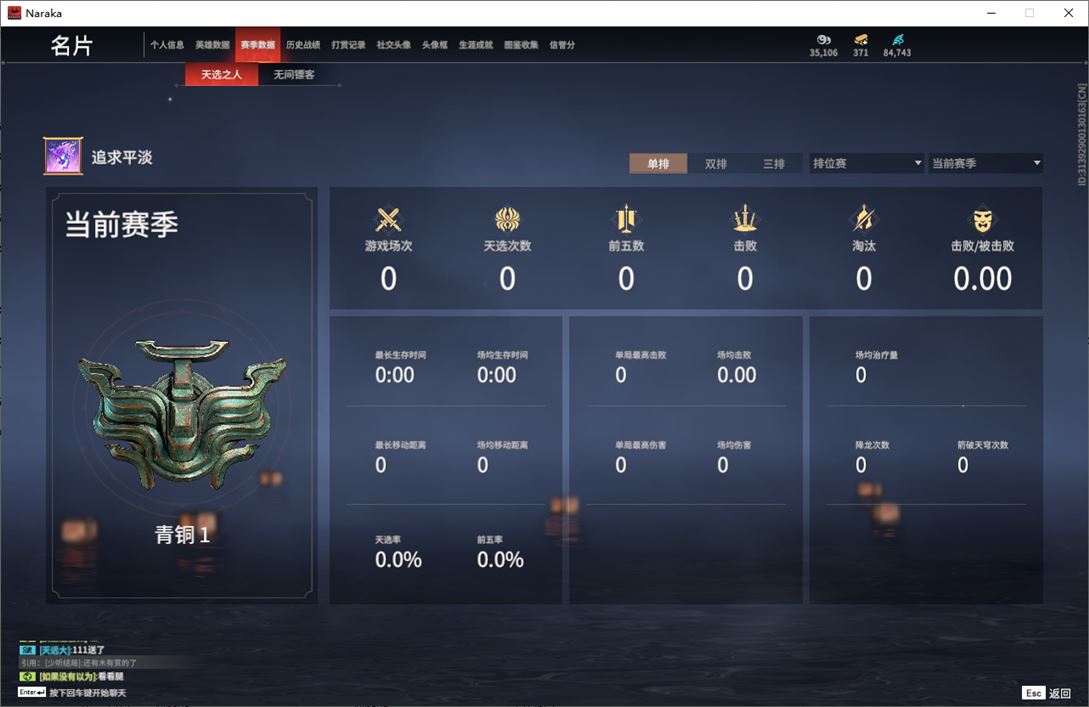Open the 当前赛季 season dropdown
Image resolution: width=1089 pixels, height=707 pixels.
pos(986,163)
